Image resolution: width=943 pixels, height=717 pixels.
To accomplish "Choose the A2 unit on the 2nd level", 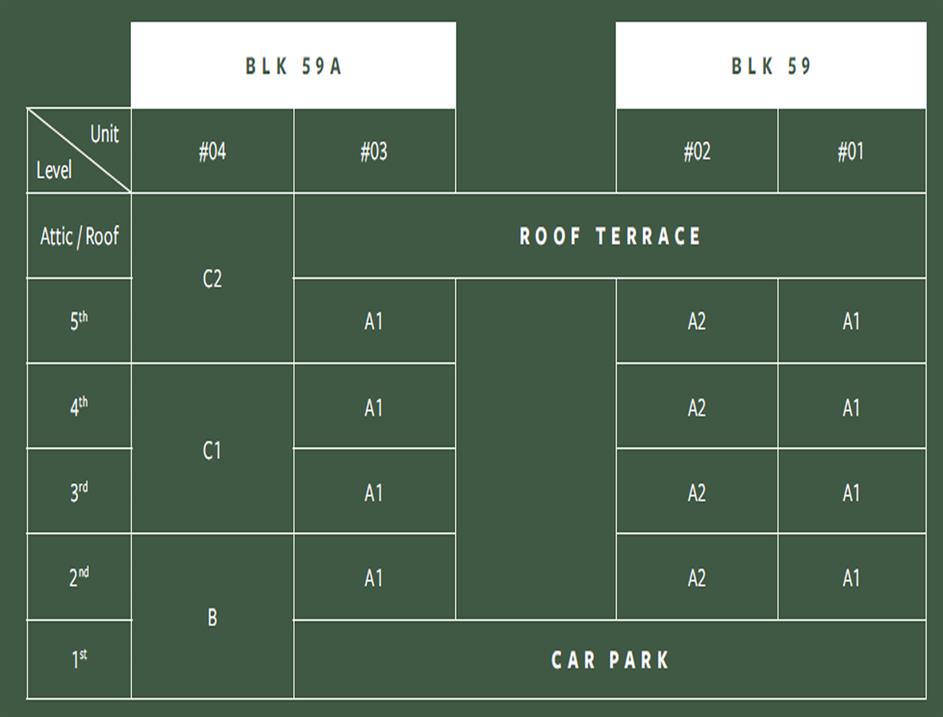I will click(696, 577).
